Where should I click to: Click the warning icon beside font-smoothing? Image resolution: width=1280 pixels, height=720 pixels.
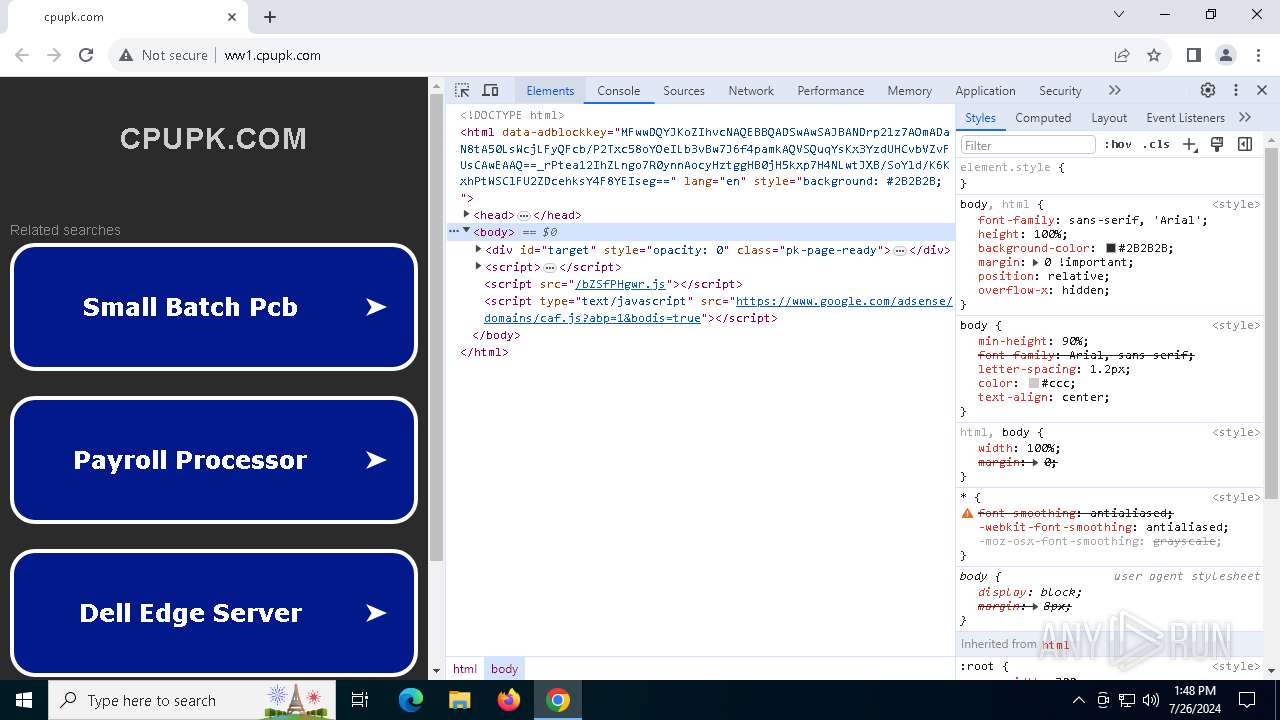click(x=967, y=513)
